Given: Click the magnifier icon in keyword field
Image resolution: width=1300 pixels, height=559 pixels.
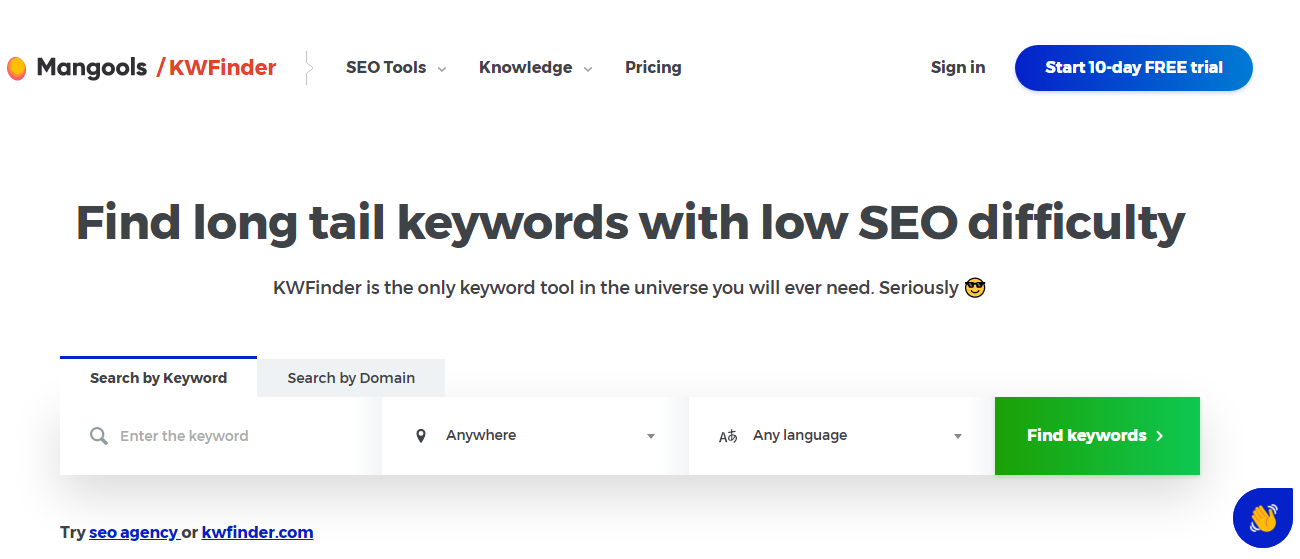Looking at the screenshot, I should [x=98, y=436].
